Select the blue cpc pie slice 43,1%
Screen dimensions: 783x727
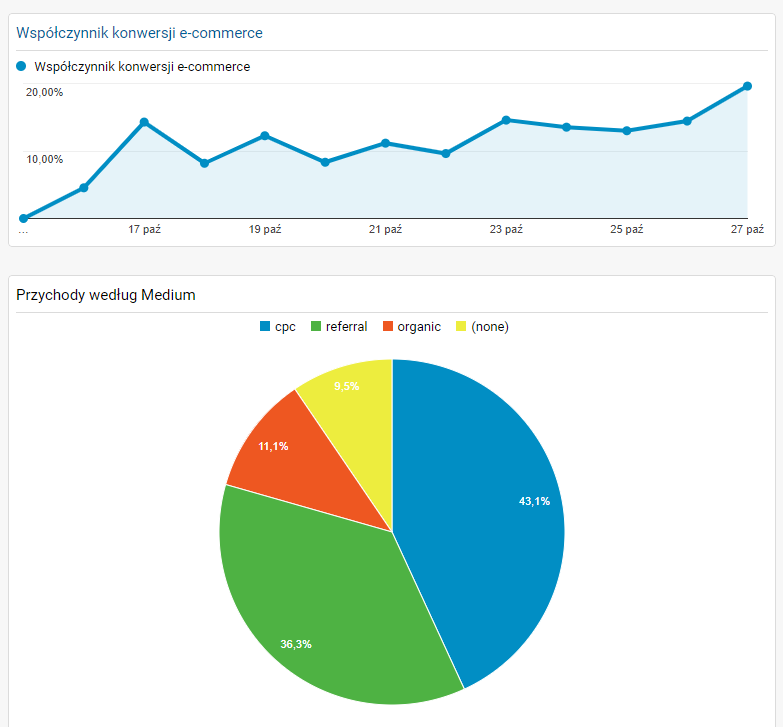pos(490,510)
